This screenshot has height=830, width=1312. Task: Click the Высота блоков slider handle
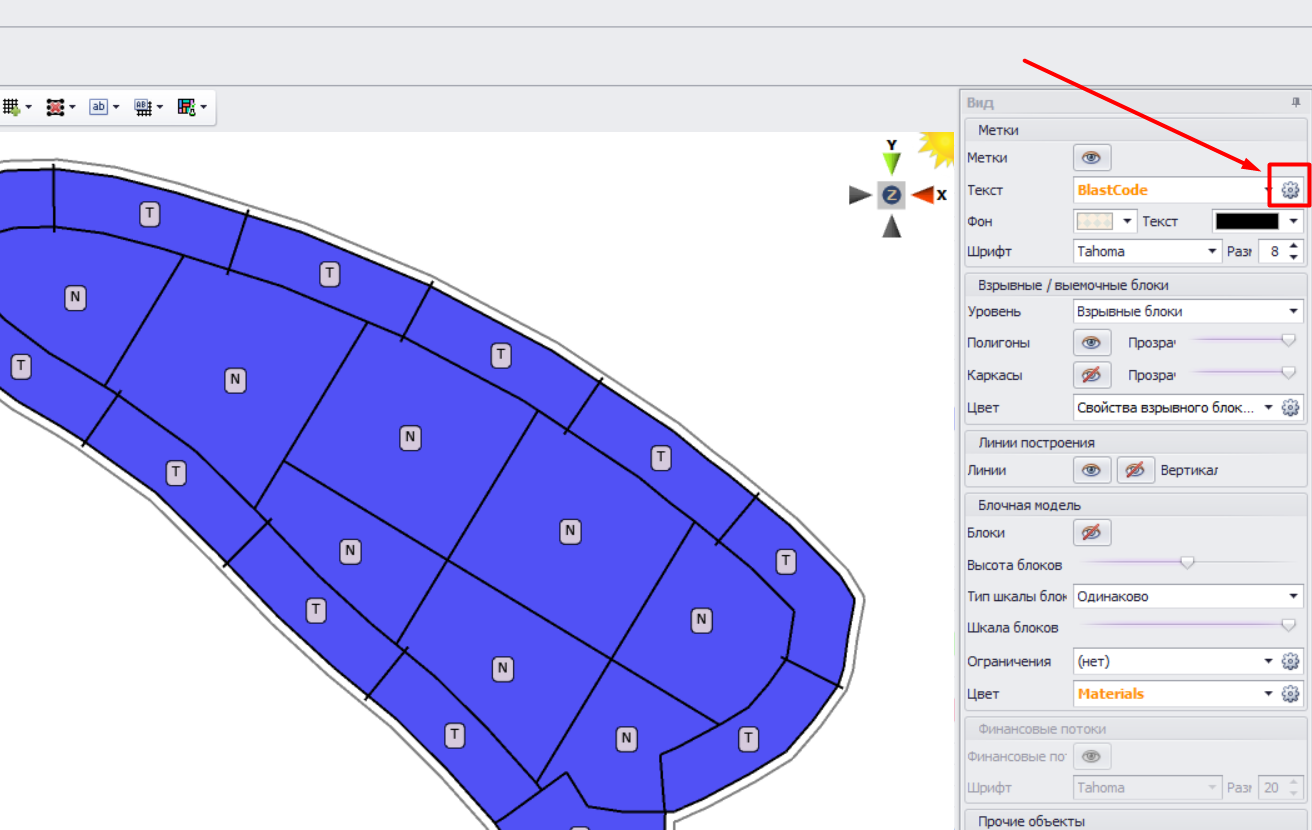[1187, 563]
